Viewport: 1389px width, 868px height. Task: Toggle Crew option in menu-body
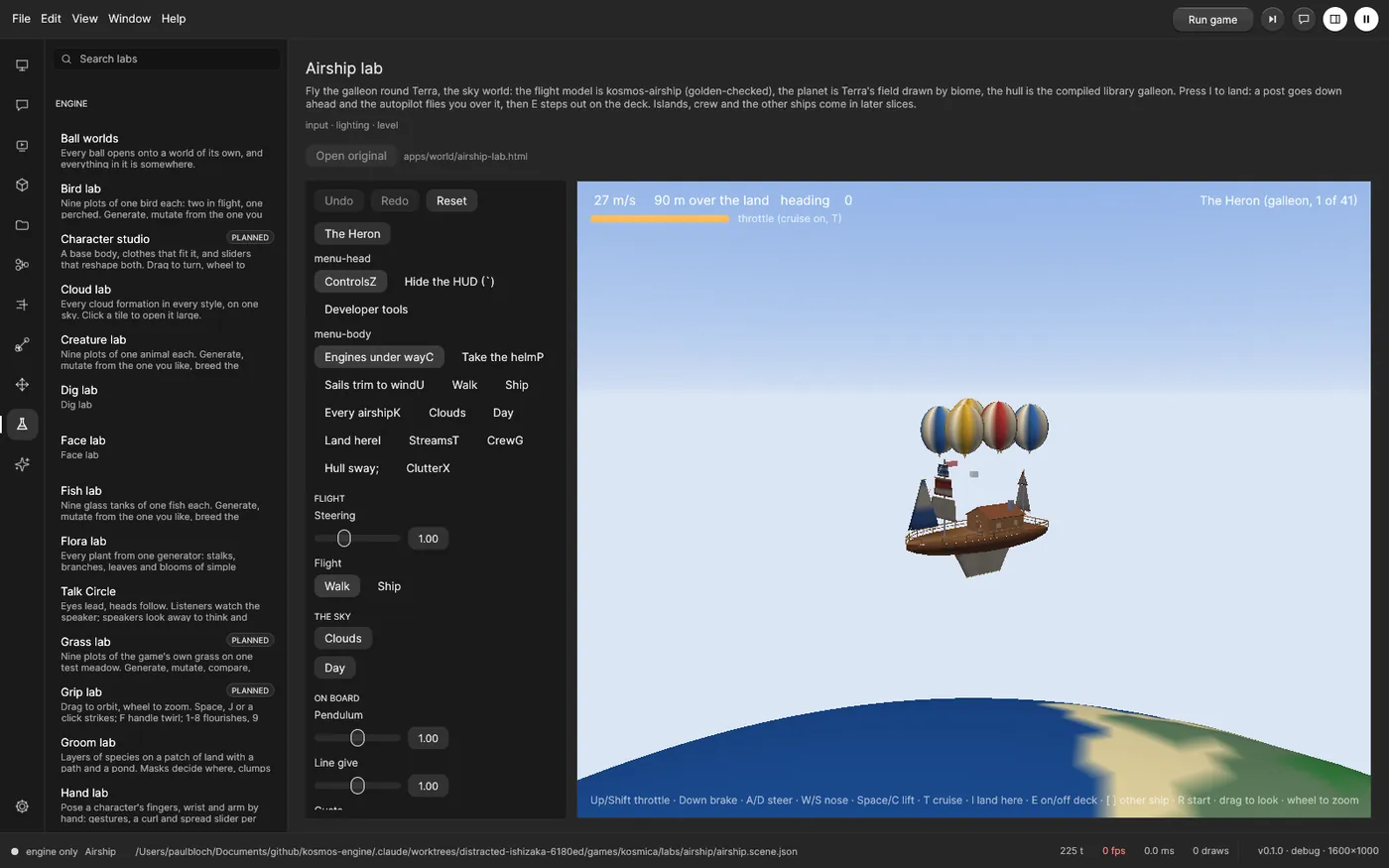505,440
